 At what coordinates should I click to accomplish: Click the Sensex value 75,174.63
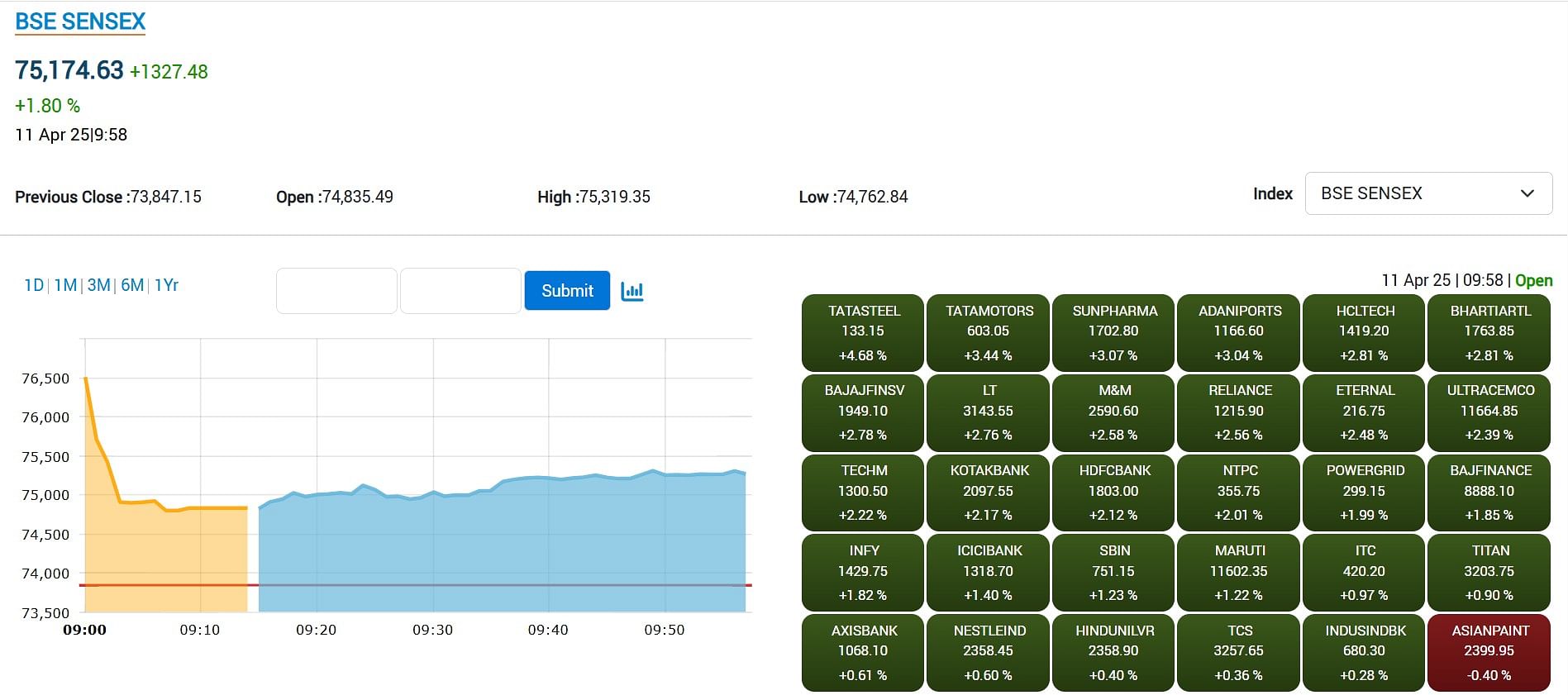click(69, 70)
